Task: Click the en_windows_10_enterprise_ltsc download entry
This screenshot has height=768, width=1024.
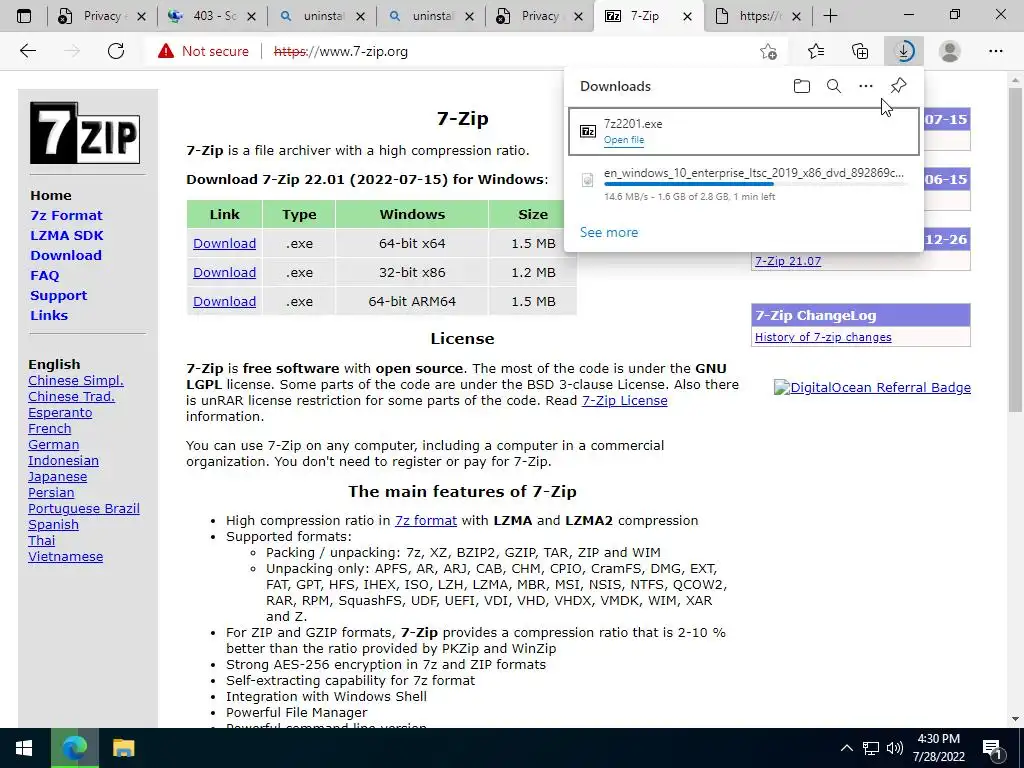Action: pos(744,185)
